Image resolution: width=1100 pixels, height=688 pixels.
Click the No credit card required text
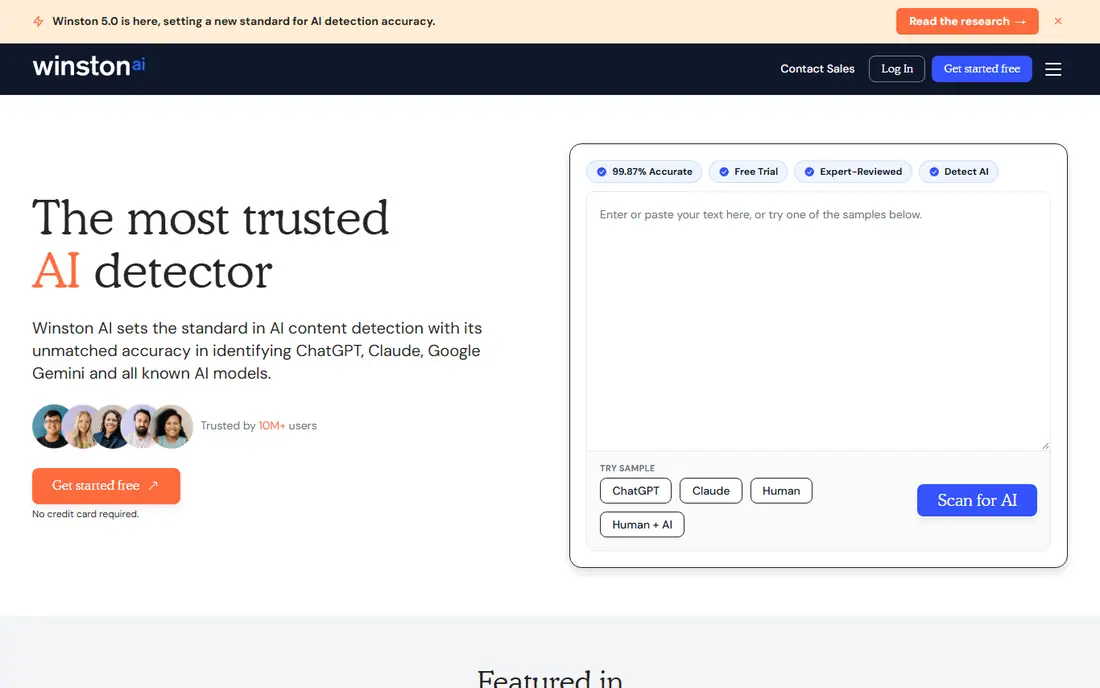[x=86, y=514]
